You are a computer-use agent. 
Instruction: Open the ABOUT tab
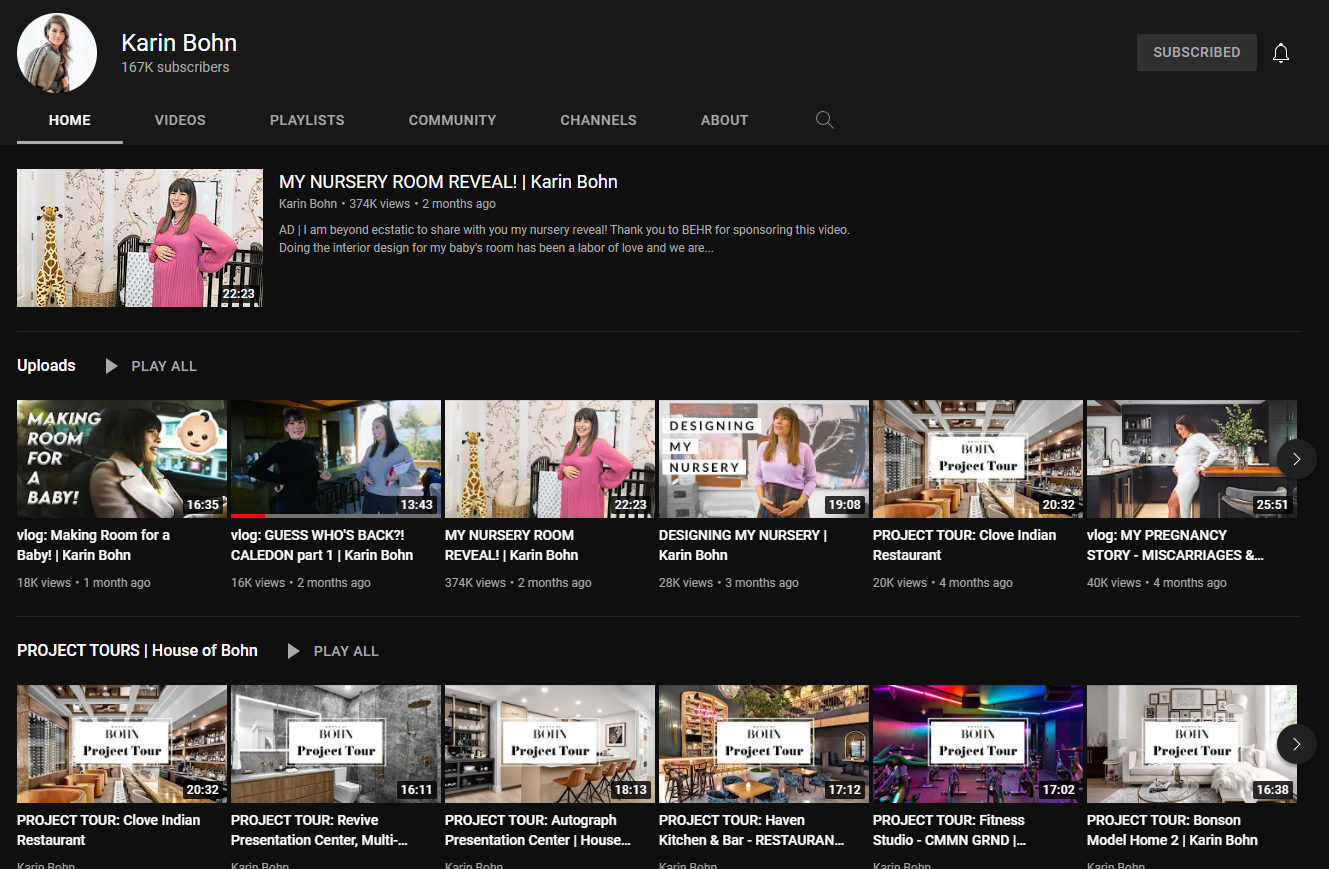724,120
